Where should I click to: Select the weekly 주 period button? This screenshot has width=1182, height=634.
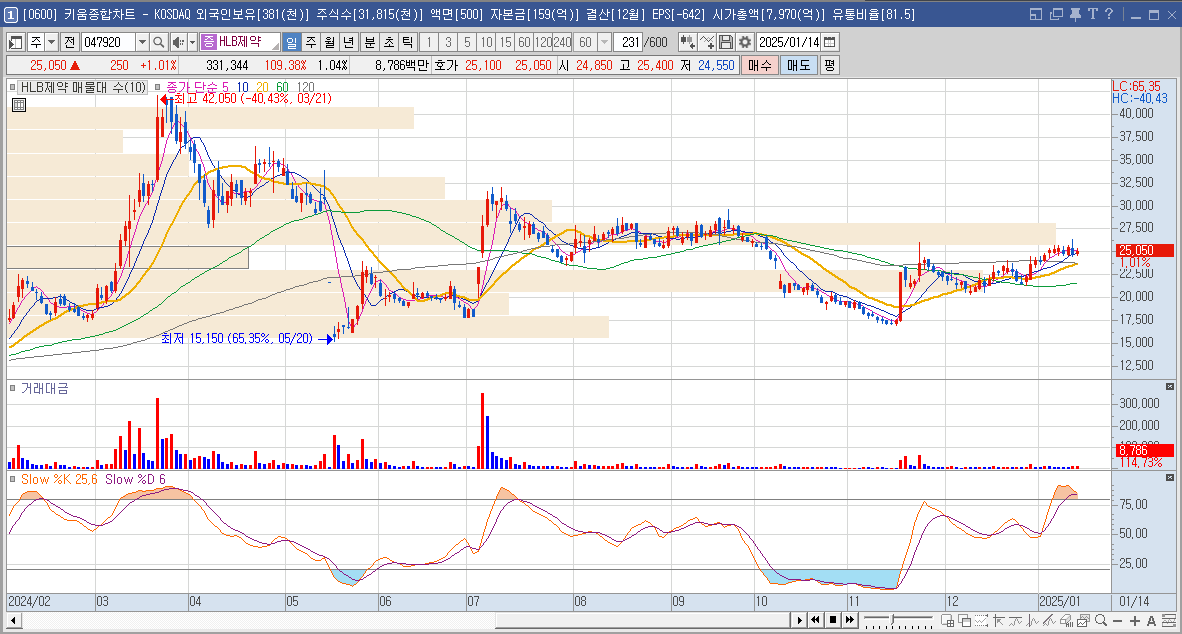[x=311, y=42]
